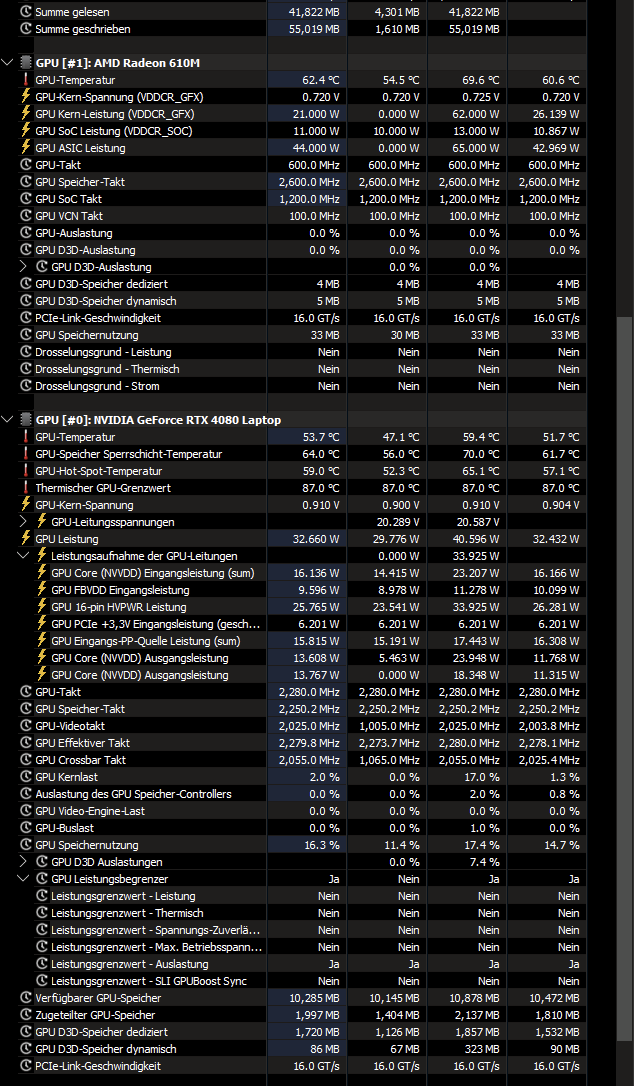Click thermometer icon of Thermischer GPU-Grenzwert
The image size is (634, 1086).
click(x=26, y=488)
